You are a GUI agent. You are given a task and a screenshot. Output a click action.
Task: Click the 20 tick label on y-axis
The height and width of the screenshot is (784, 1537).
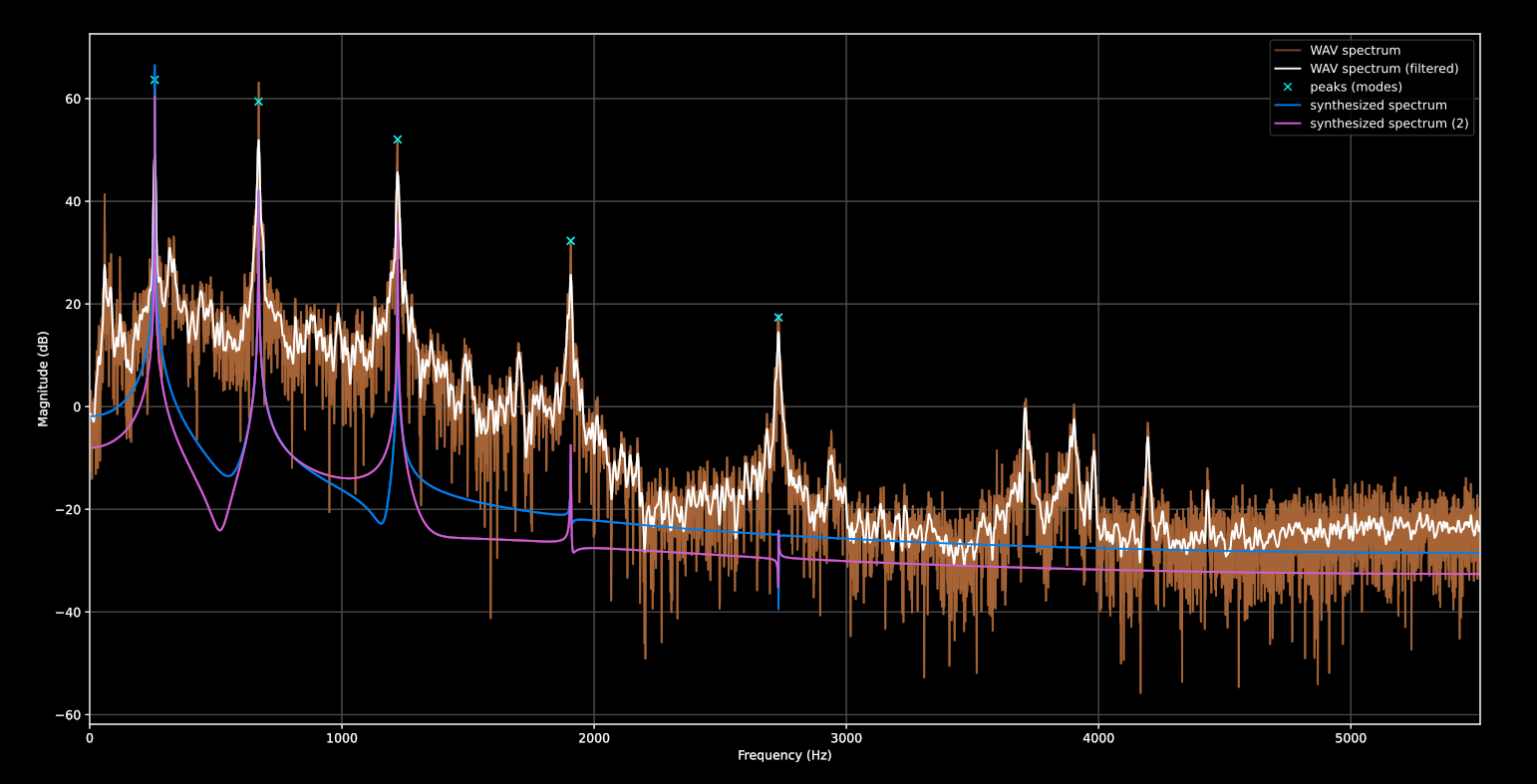pyautogui.click(x=73, y=304)
